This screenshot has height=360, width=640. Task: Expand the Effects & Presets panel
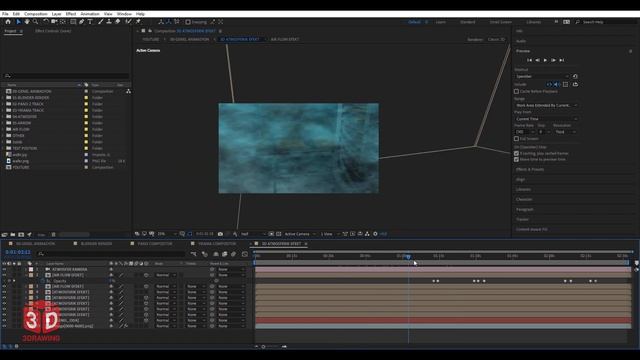[530, 169]
